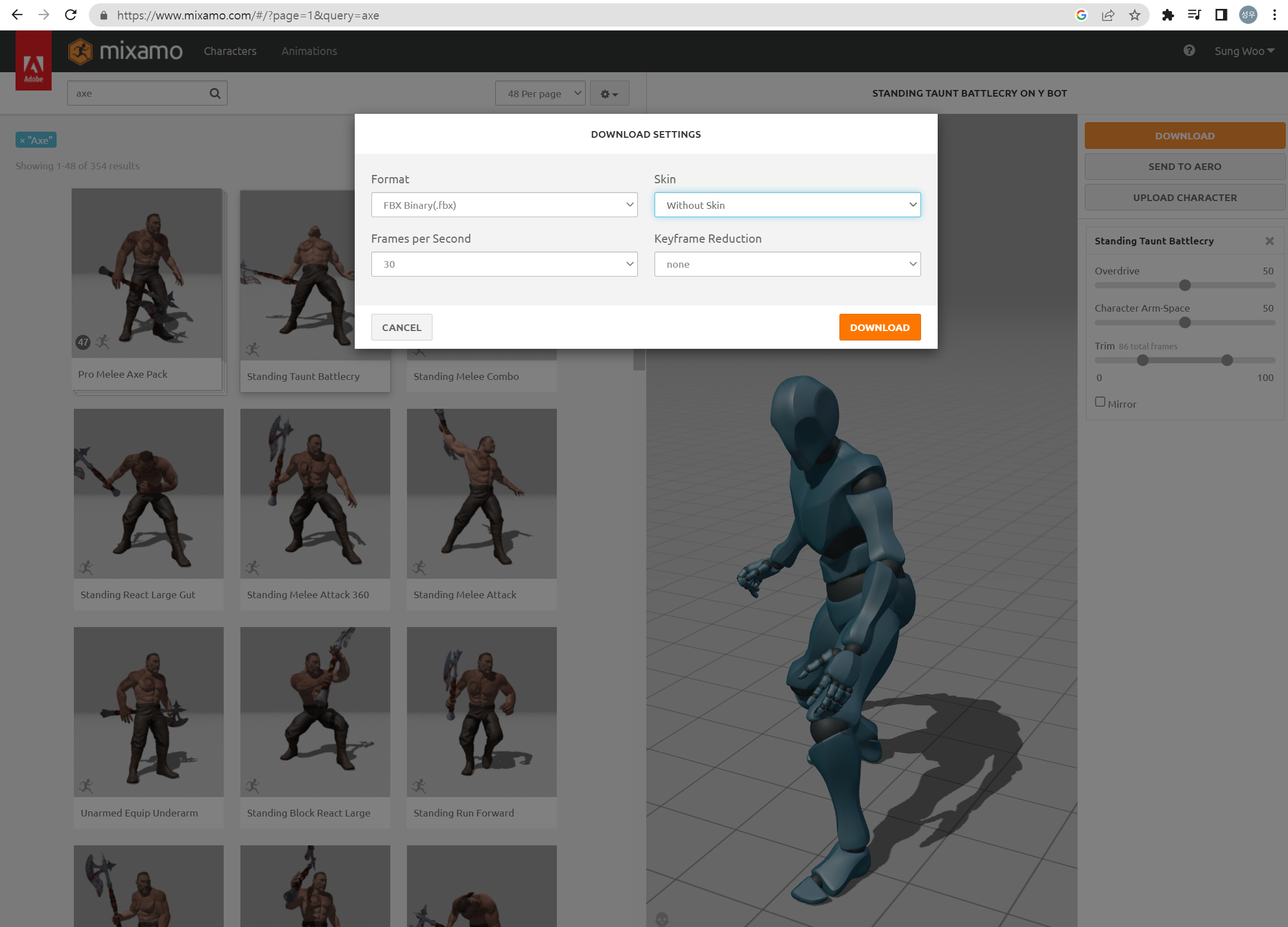The width and height of the screenshot is (1288, 927).
Task: Reload the Mixamo page
Action: tap(71, 16)
